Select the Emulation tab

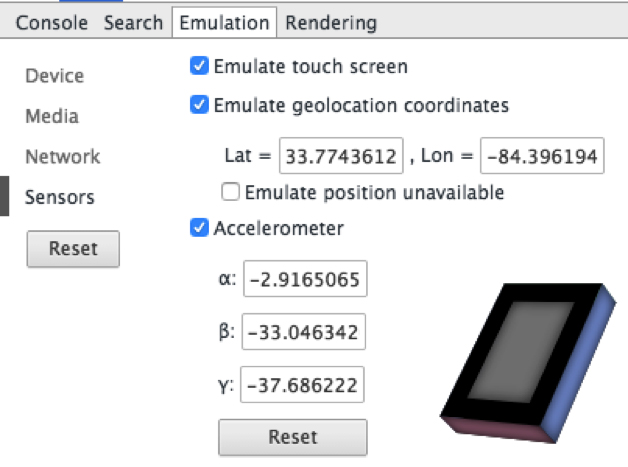point(224,22)
